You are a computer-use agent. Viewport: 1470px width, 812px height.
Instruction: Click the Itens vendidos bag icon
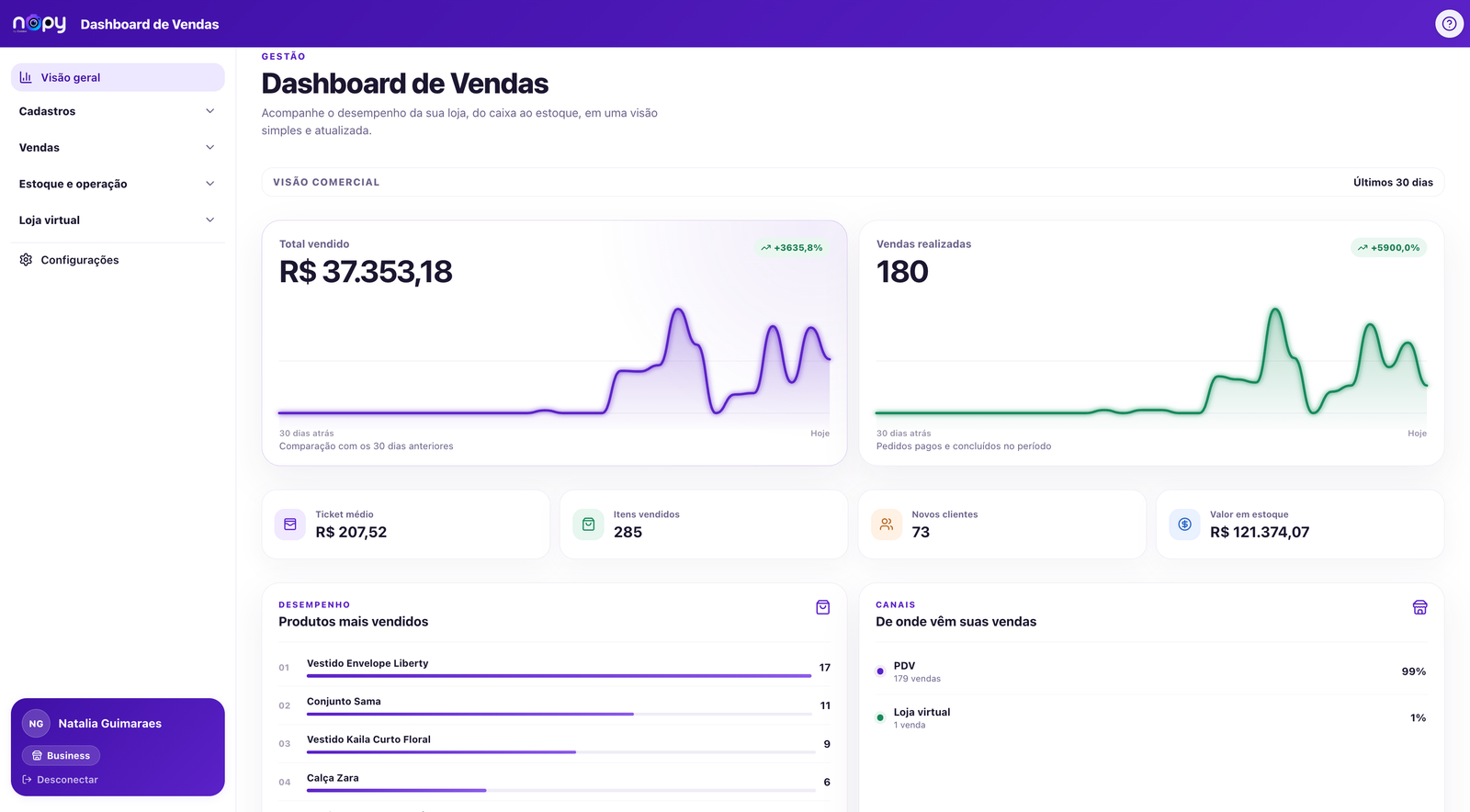(588, 524)
